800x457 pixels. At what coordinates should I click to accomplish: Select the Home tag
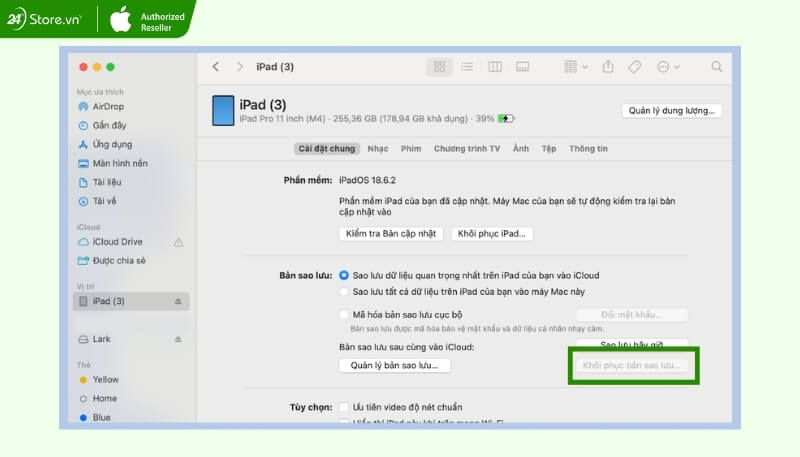click(105, 398)
